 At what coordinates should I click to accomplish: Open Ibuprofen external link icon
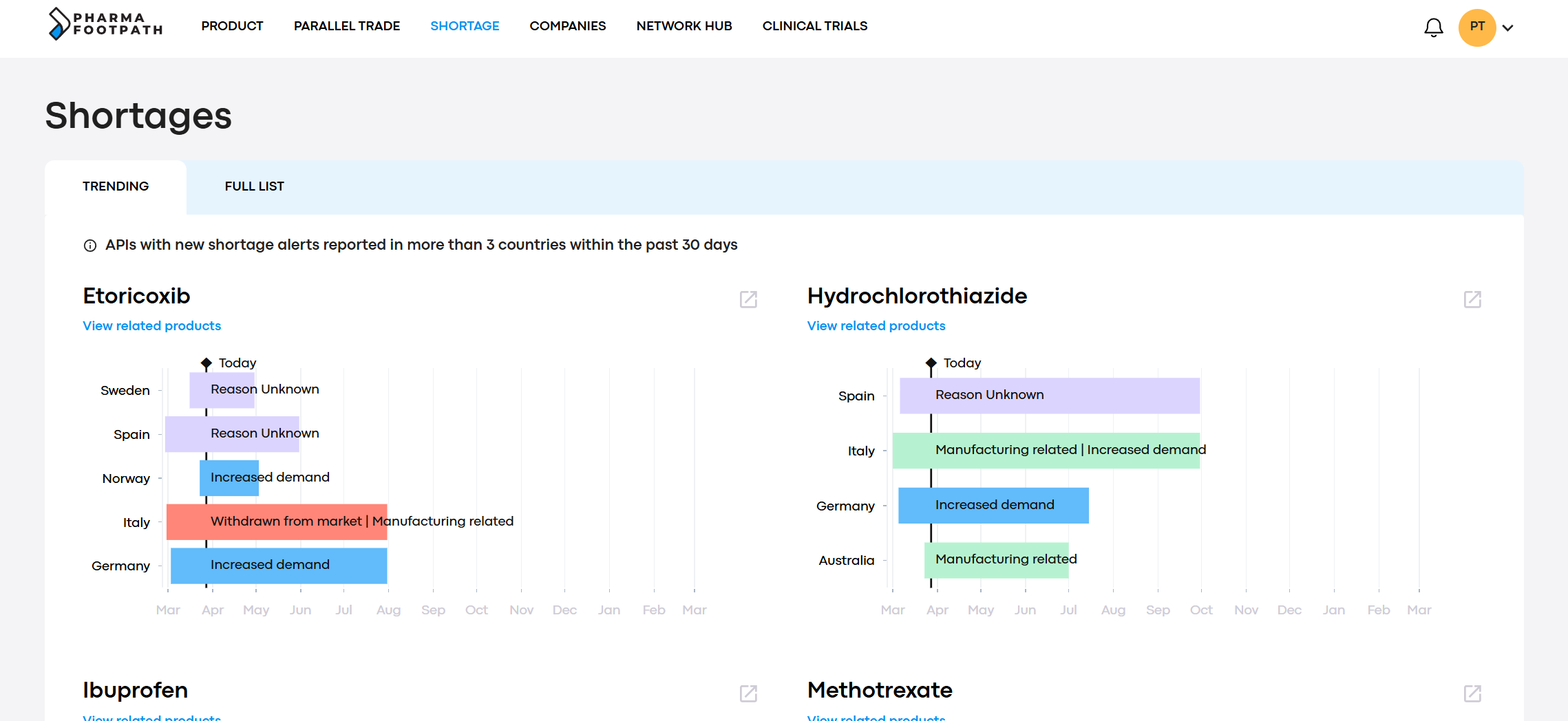(748, 693)
